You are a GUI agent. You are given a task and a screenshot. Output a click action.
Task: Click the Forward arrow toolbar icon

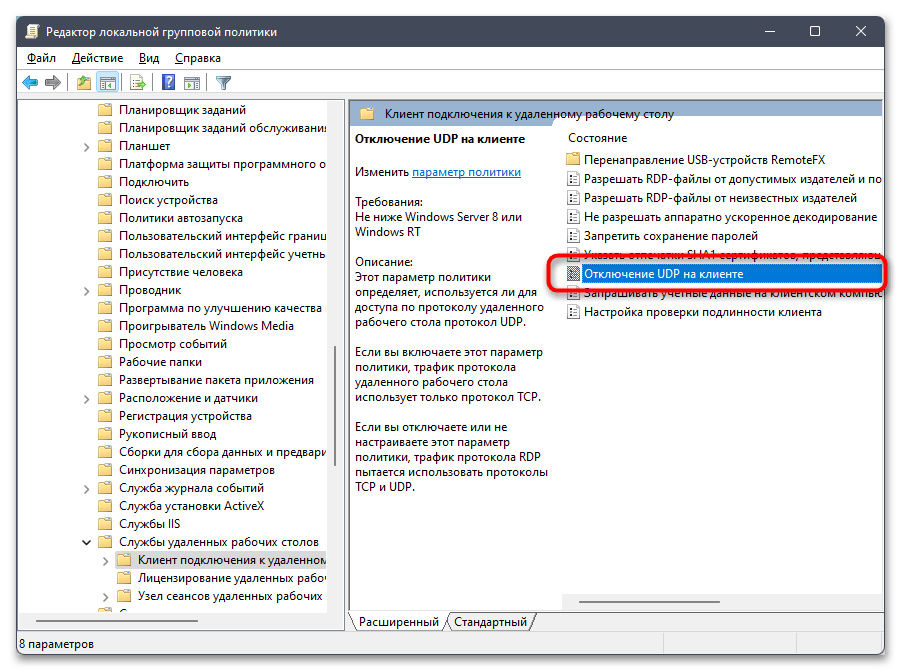pyautogui.click(x=53, y=83)
